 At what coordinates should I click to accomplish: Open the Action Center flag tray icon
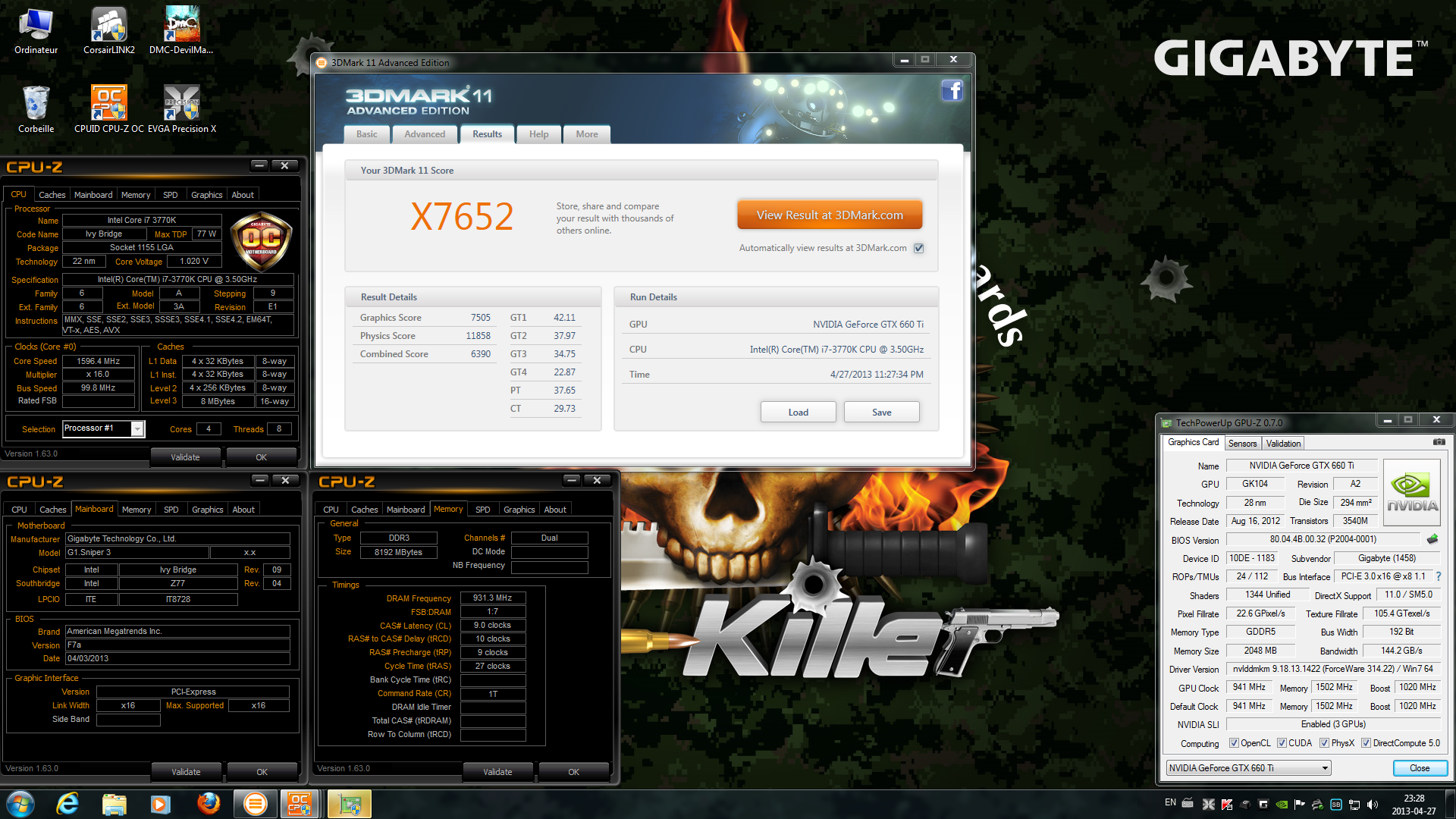click(1300, 805)
